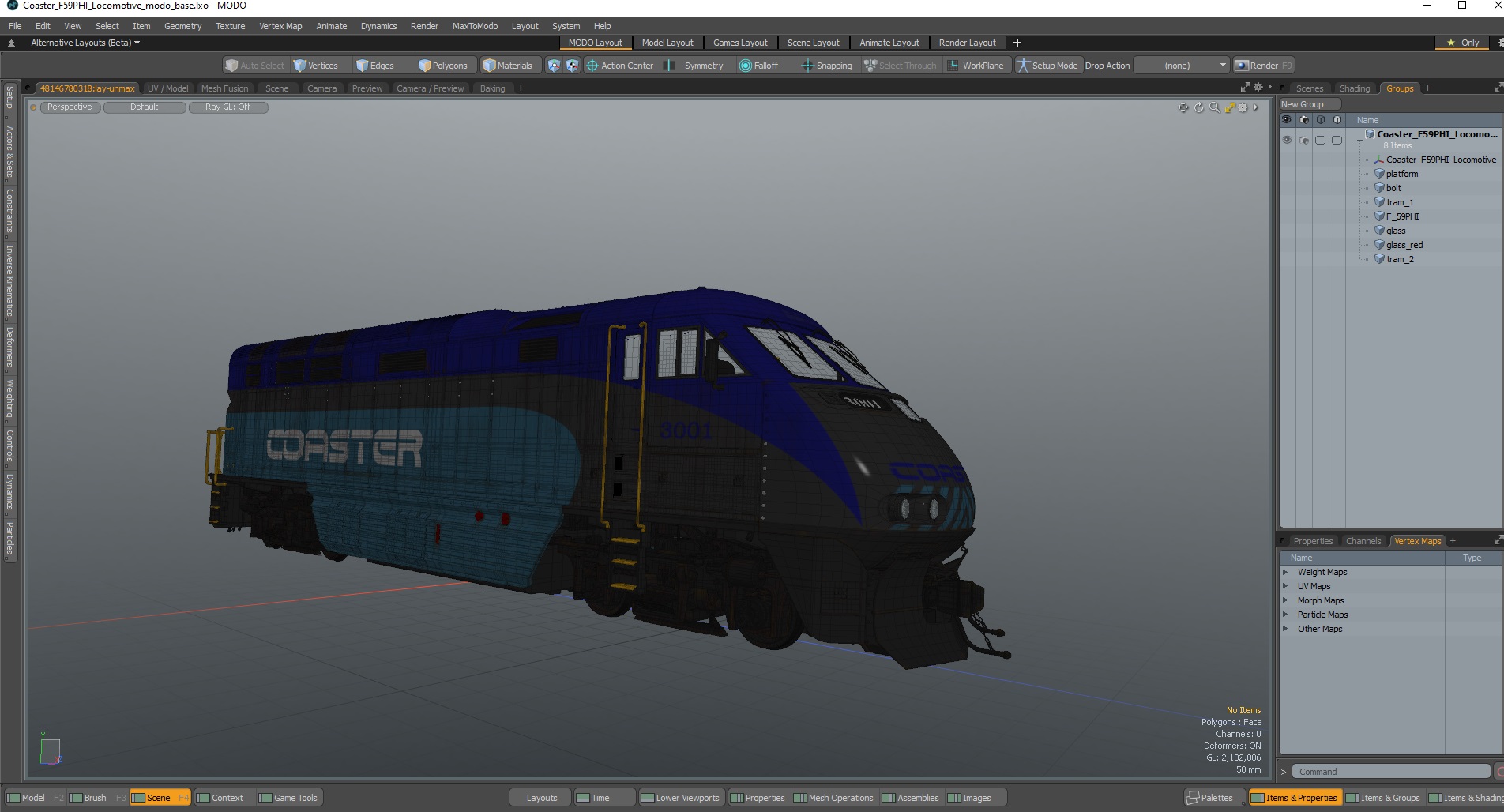Open Lower Viewports

tap(680, 798)
